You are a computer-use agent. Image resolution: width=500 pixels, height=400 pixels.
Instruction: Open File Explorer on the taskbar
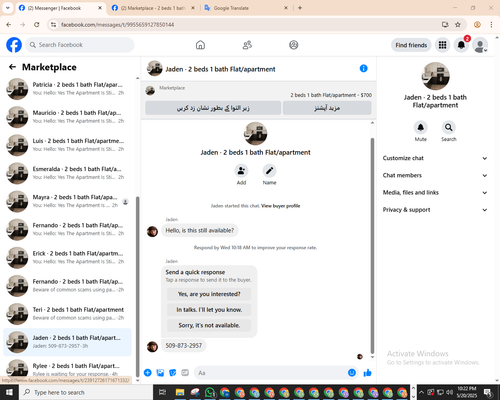pos(180,392)
